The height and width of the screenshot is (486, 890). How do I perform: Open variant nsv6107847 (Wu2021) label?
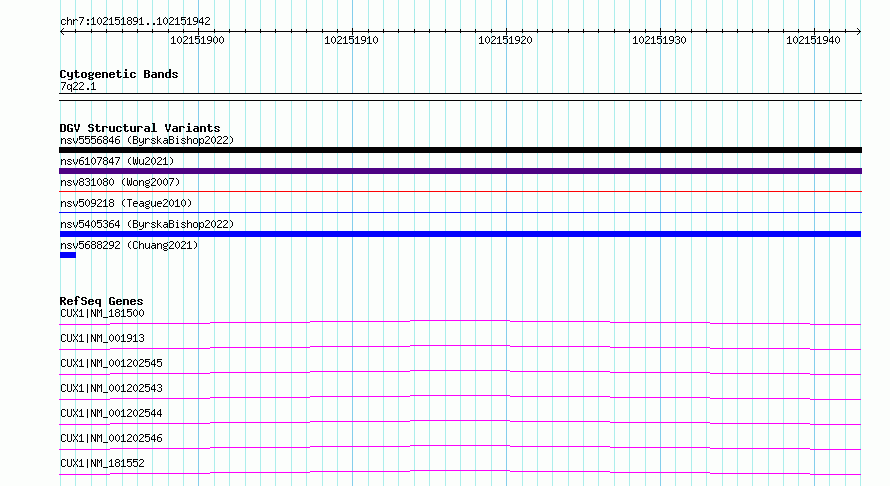click(117, 161)
